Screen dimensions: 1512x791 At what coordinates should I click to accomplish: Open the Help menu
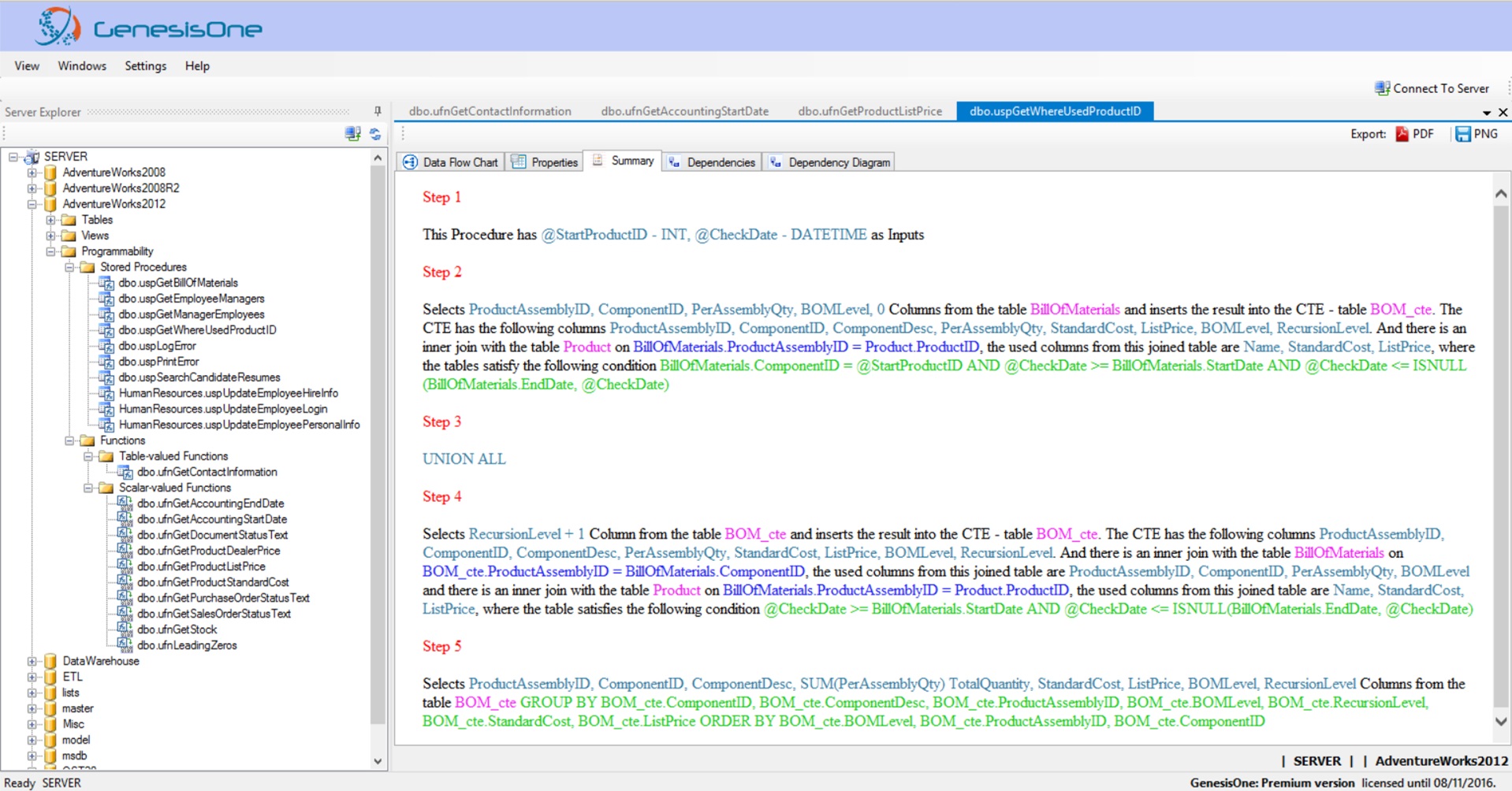[x=197, y=66]
